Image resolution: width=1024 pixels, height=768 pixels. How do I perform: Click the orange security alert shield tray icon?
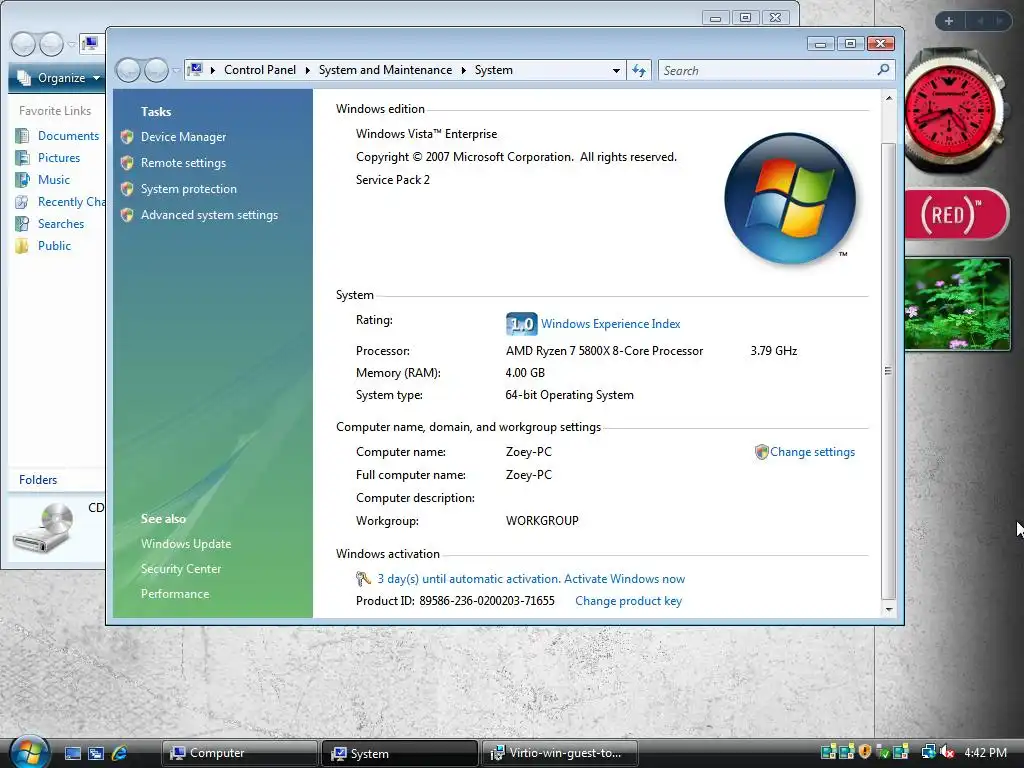pos(865,752)
